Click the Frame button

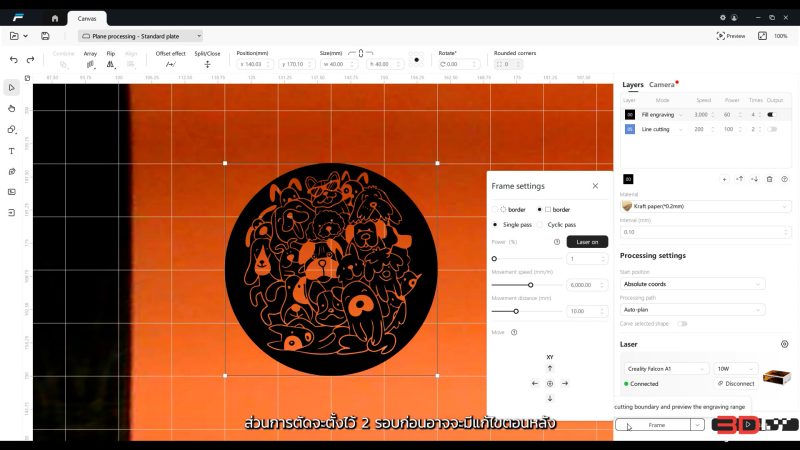coord(653,424)
